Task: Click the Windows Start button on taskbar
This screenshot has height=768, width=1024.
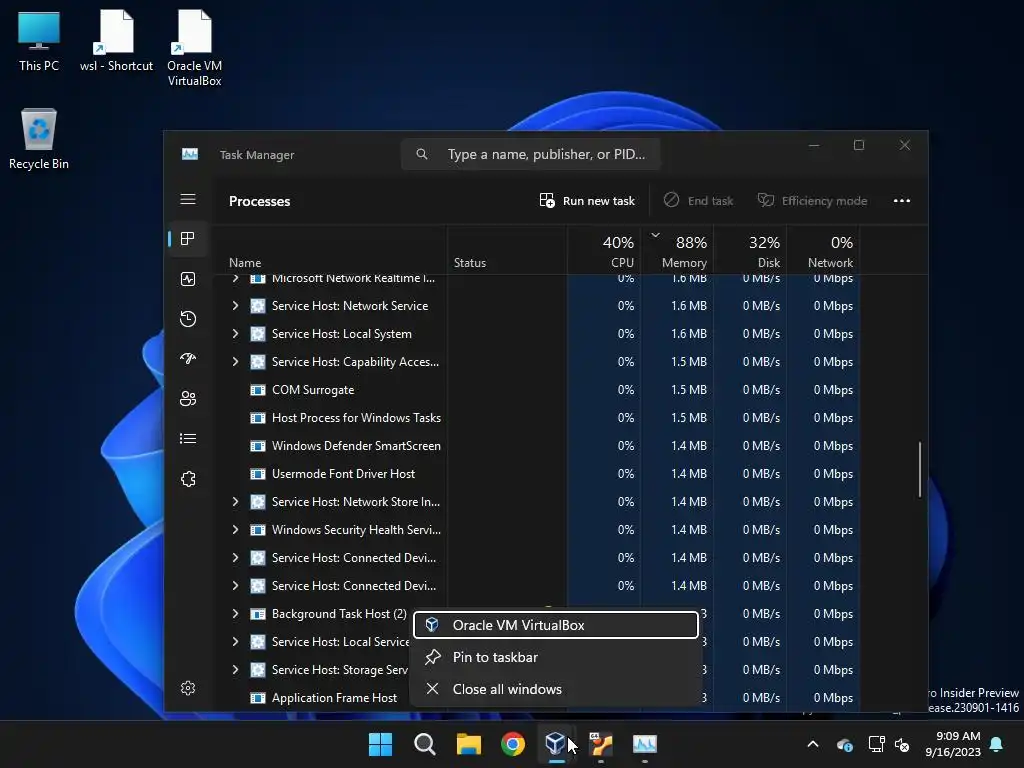Action: point(381,744)
